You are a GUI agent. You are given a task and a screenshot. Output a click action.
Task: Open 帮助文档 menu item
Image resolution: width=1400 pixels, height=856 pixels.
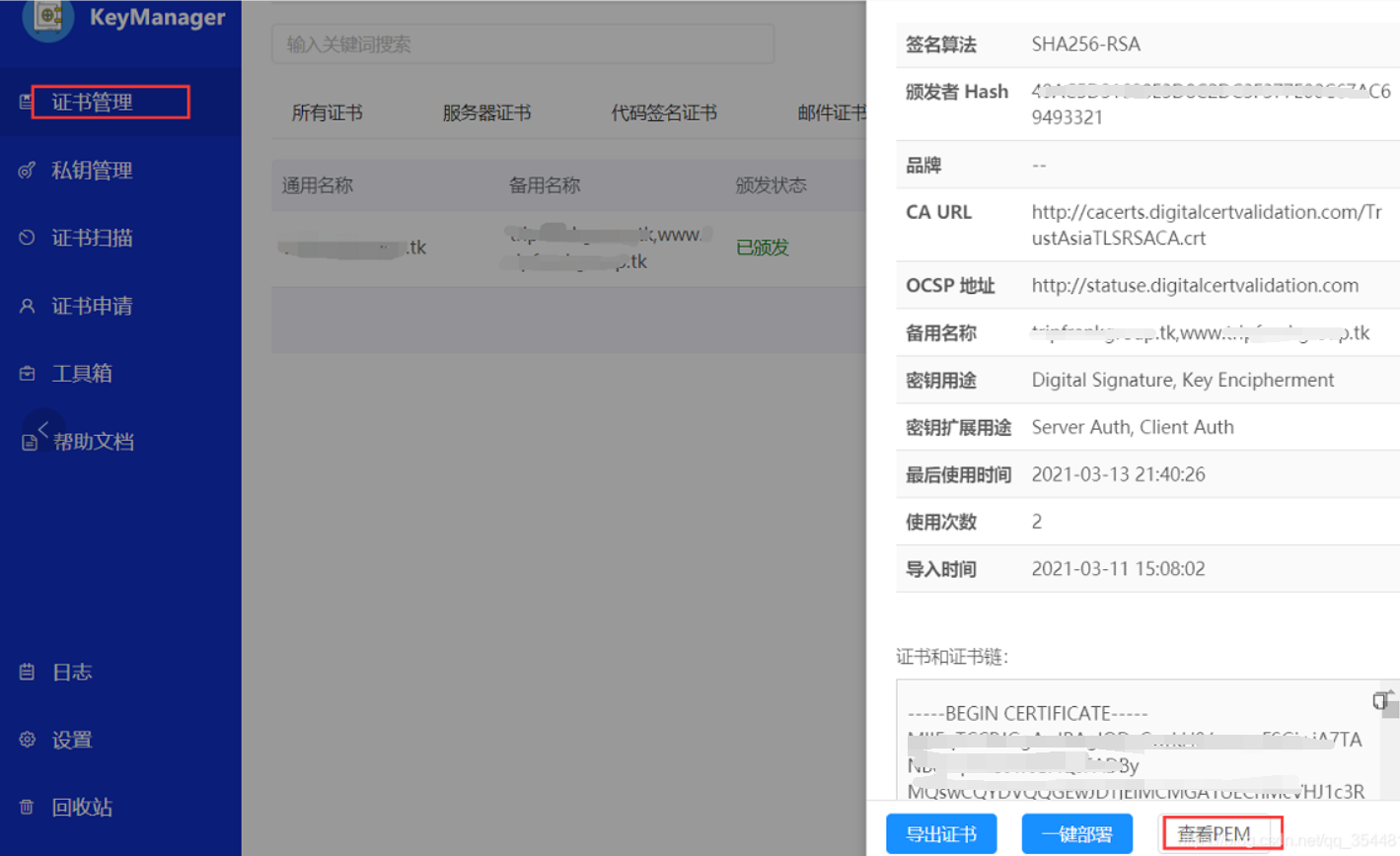pos(94,442)
